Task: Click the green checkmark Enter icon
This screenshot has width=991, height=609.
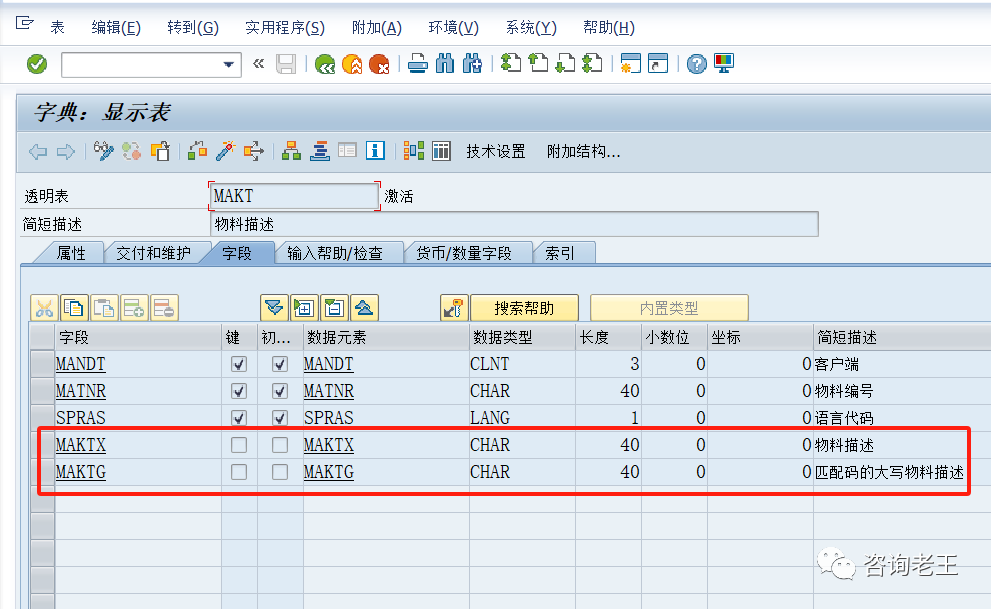Action: [37, 64]
